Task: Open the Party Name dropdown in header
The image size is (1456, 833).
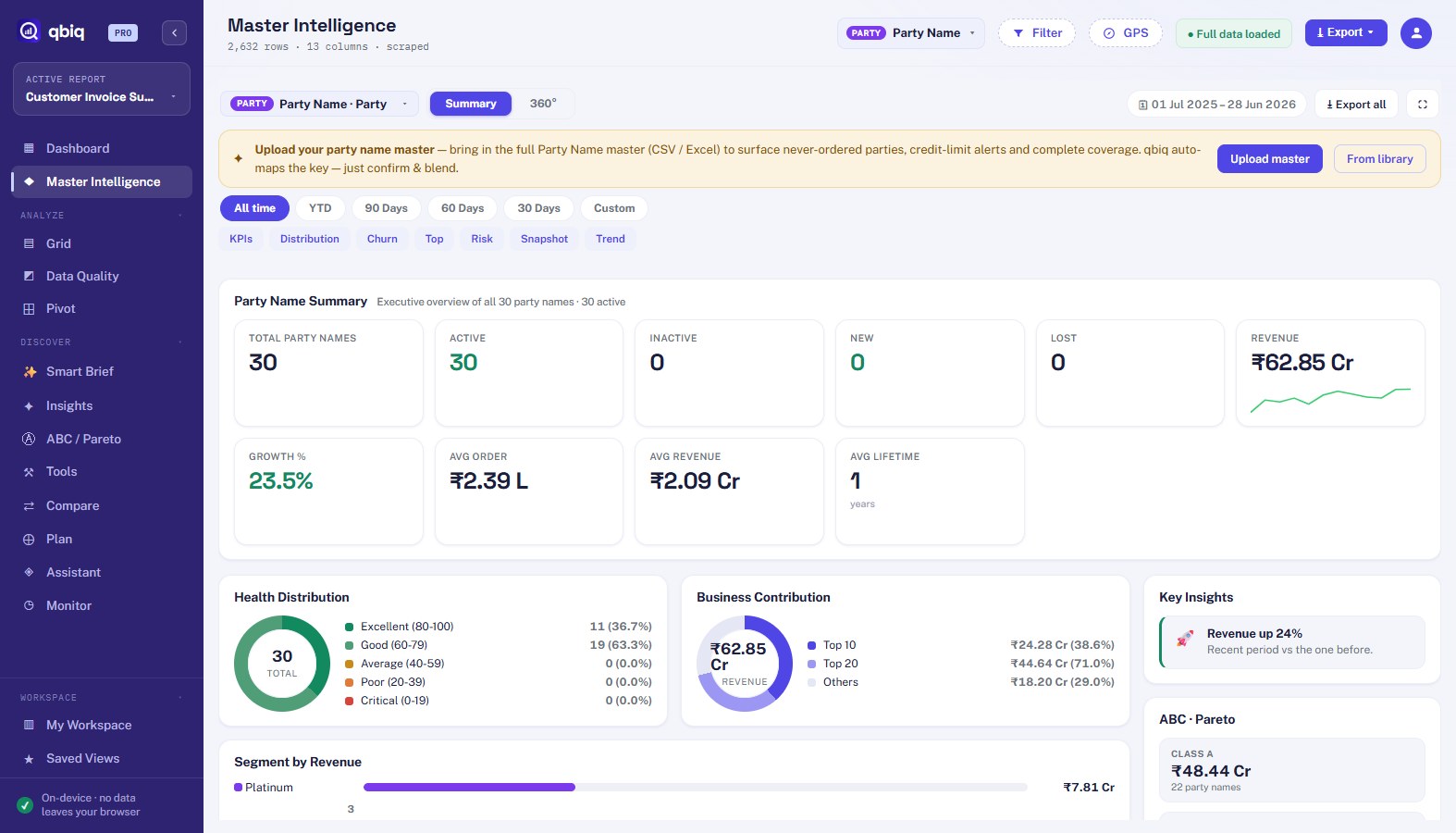Action: [x=911, y=33]
